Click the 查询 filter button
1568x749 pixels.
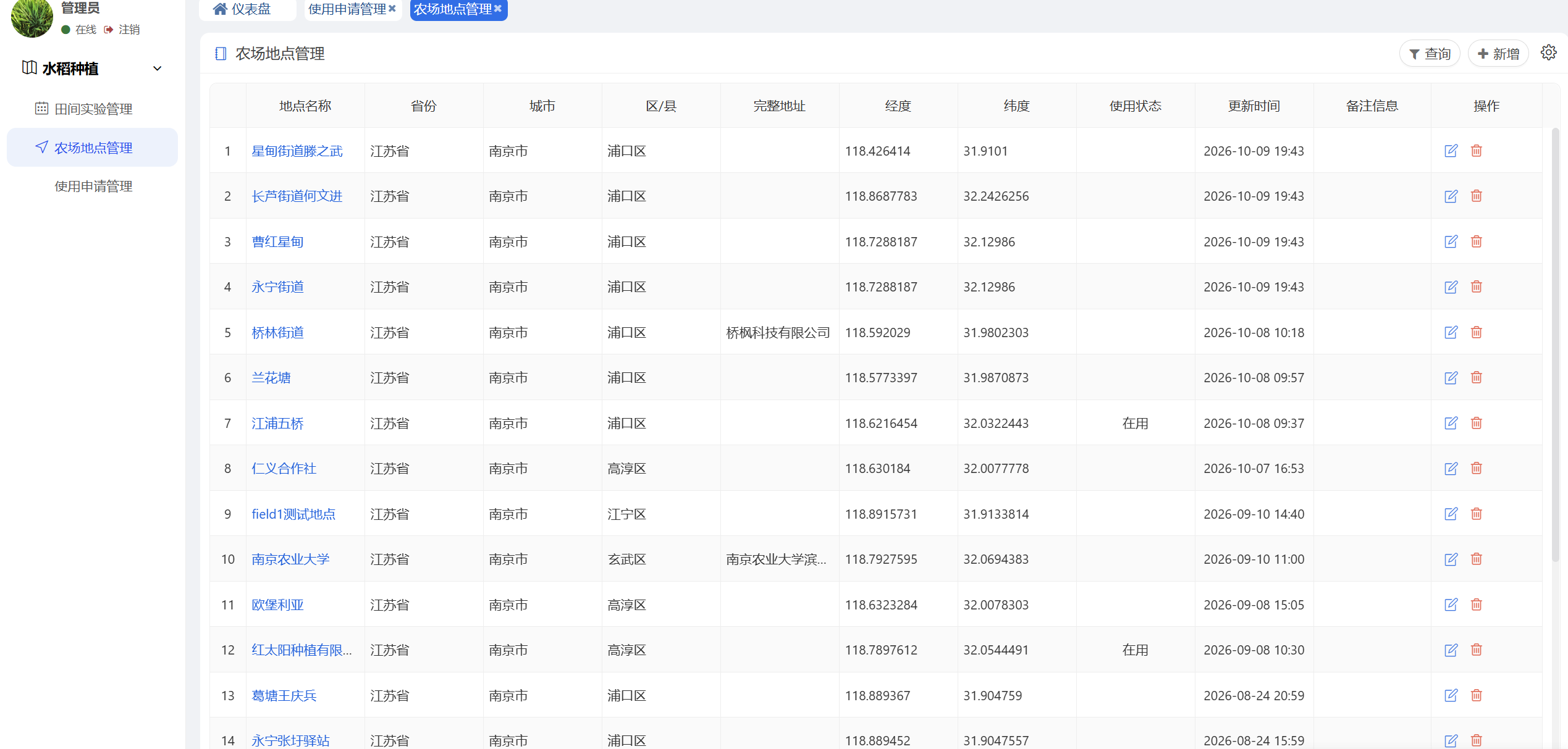(1429, 54)
